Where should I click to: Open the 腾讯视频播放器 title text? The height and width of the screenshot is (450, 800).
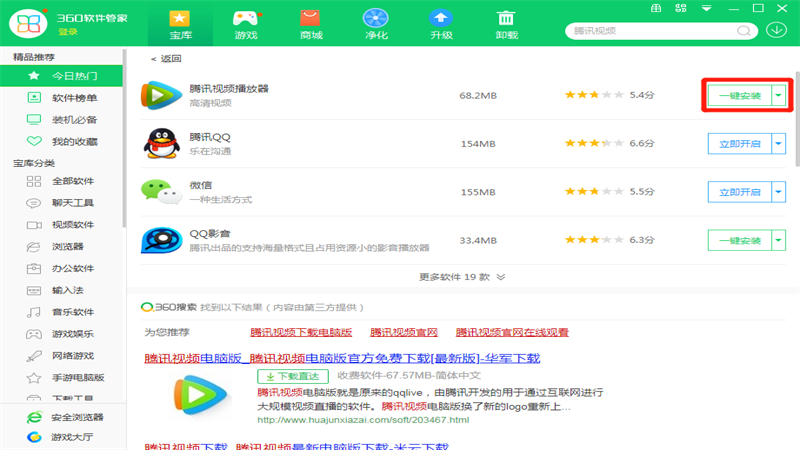229,89
